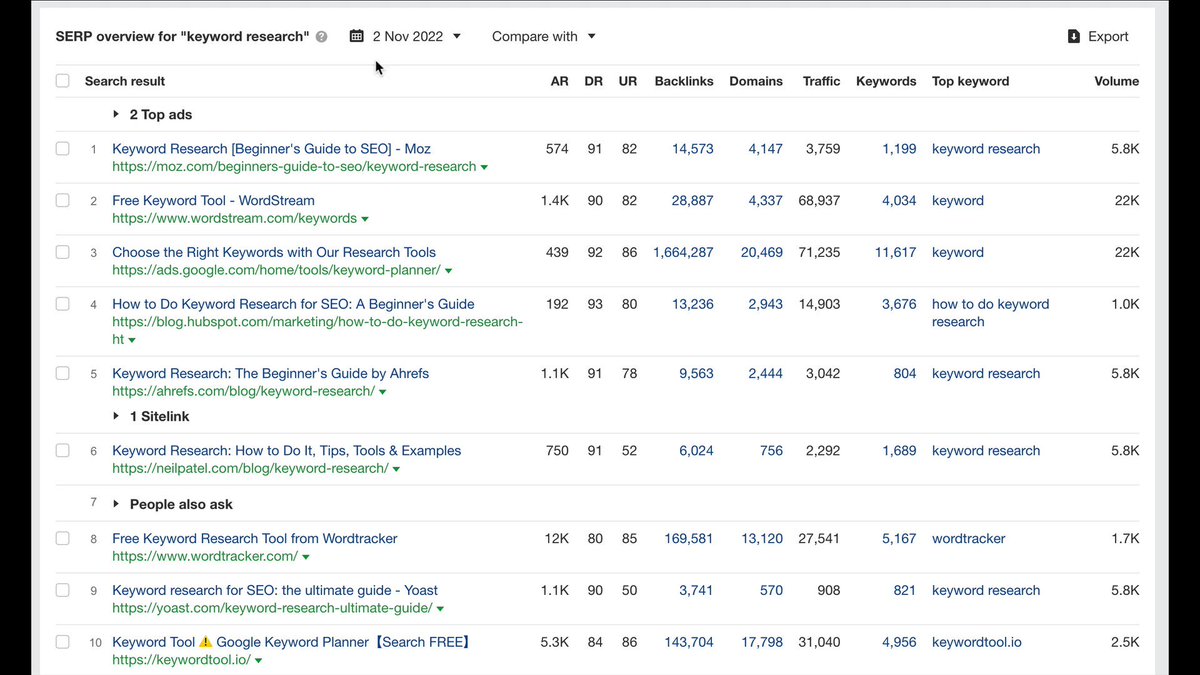Select the checkbox for the Wordtracker result
Image resolution: width=1200 pixels, height=675 pixels.
[63, 539]
